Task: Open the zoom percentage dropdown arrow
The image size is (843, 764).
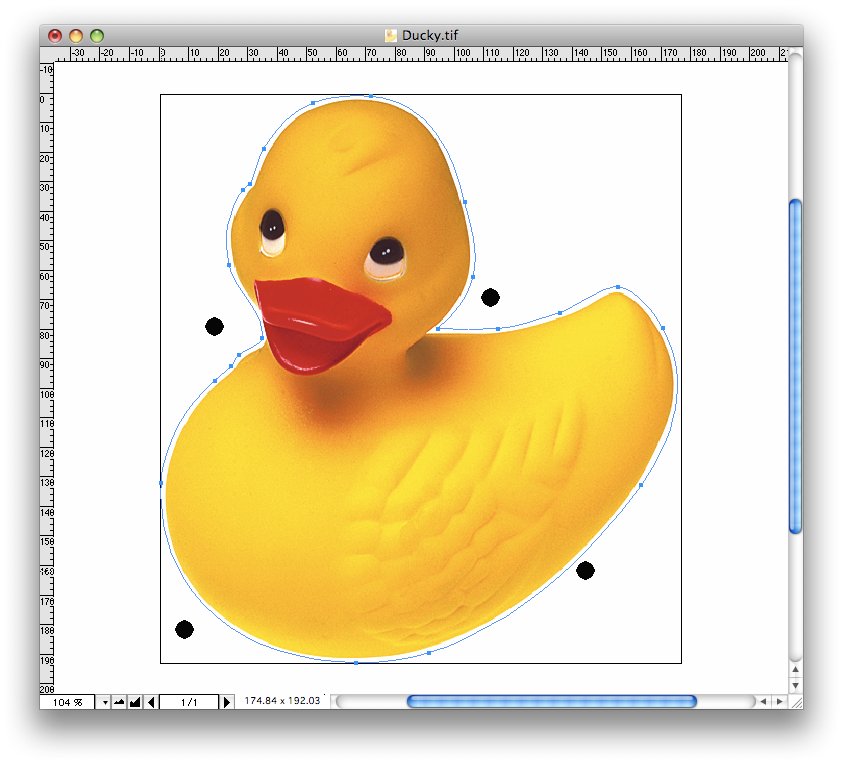Action: [x=104, y=702]
